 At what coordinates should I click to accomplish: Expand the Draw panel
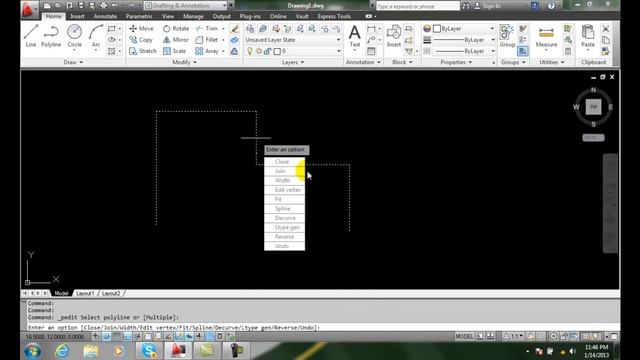(73, 62)
